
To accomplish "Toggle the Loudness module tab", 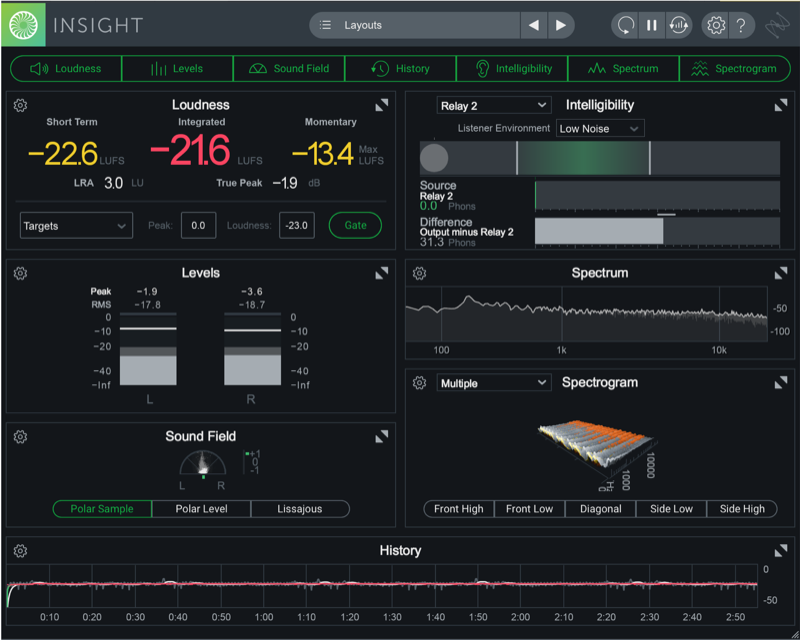I will 66,68.
